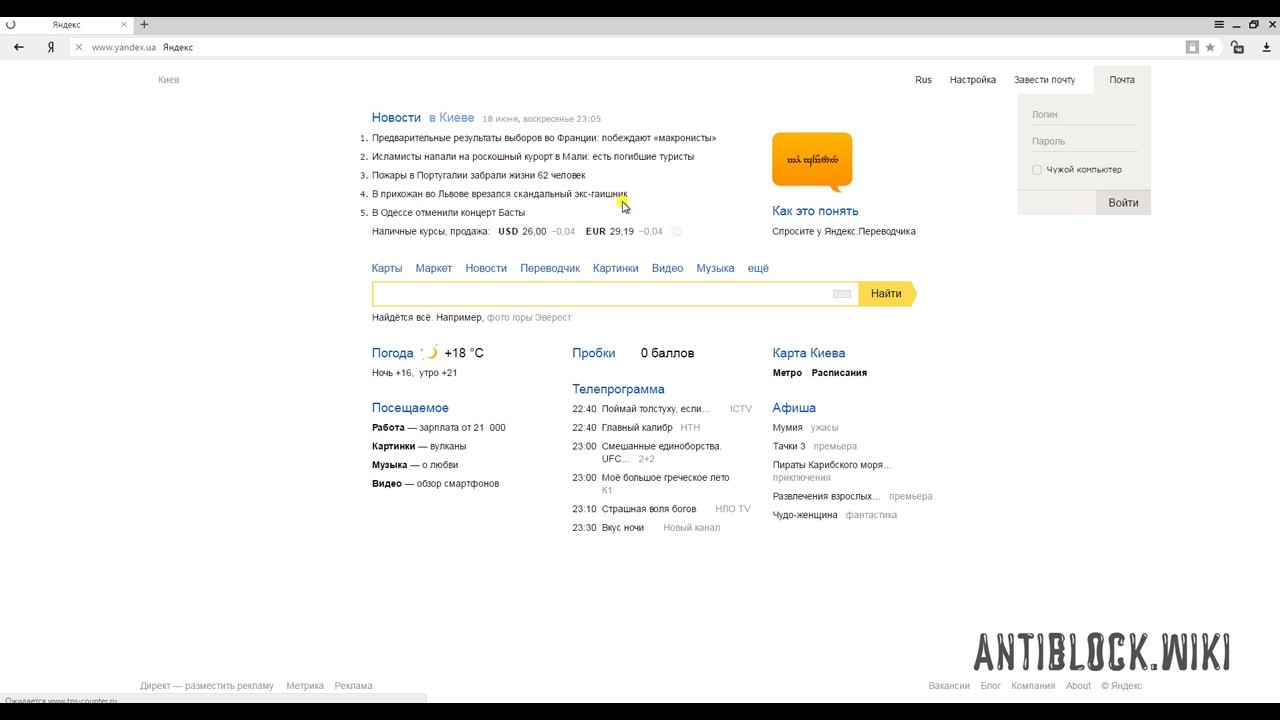Open the Новости heading link

point(396,118)
